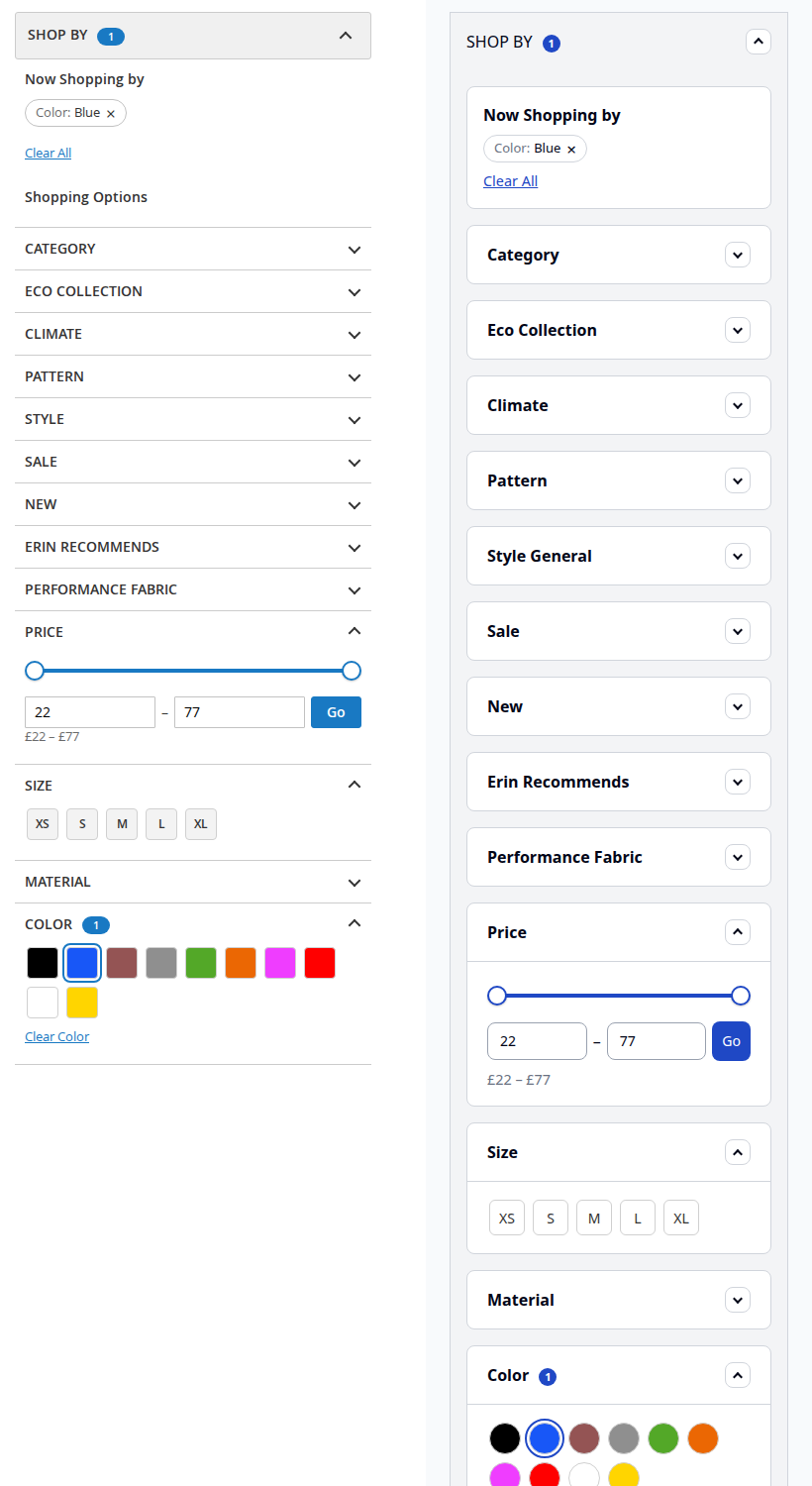Remove the Color: Blue chip in left panel
Viewport: 812px width, 1486px height.
coord(111,114)
